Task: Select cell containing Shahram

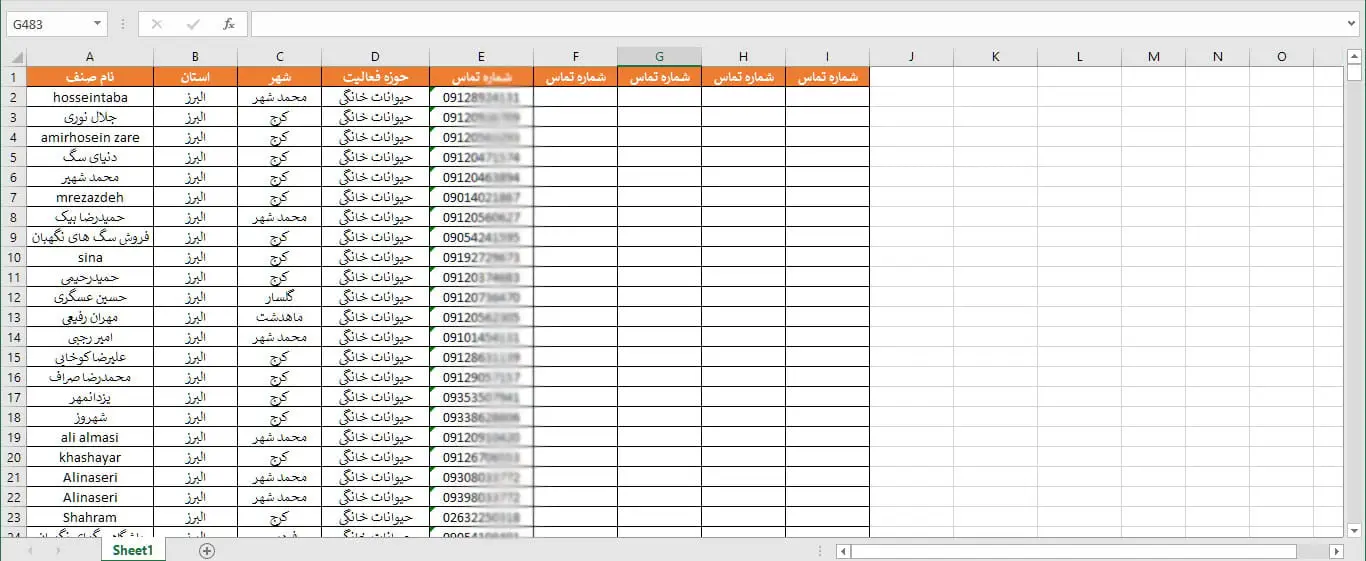Action: coord(90,517)
